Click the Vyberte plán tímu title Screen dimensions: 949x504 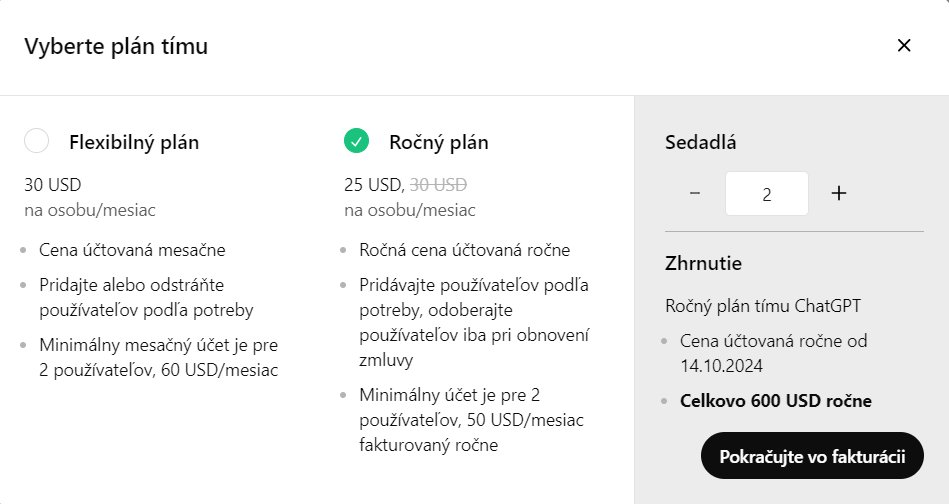point(116,46)
